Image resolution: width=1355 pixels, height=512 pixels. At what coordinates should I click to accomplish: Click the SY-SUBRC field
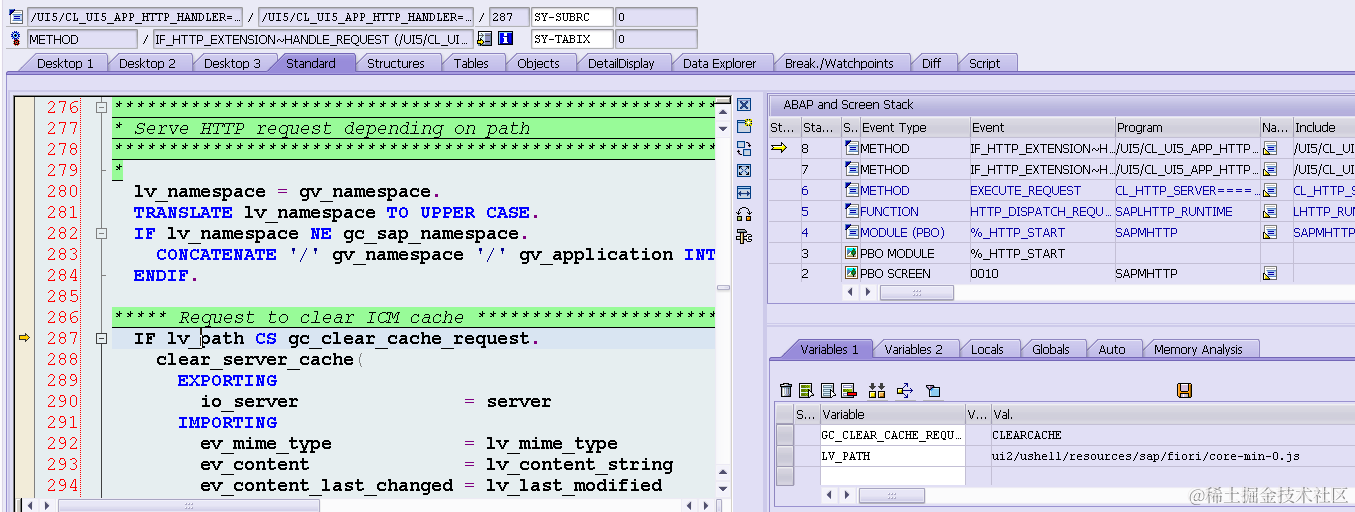click(x=572, y=17)
